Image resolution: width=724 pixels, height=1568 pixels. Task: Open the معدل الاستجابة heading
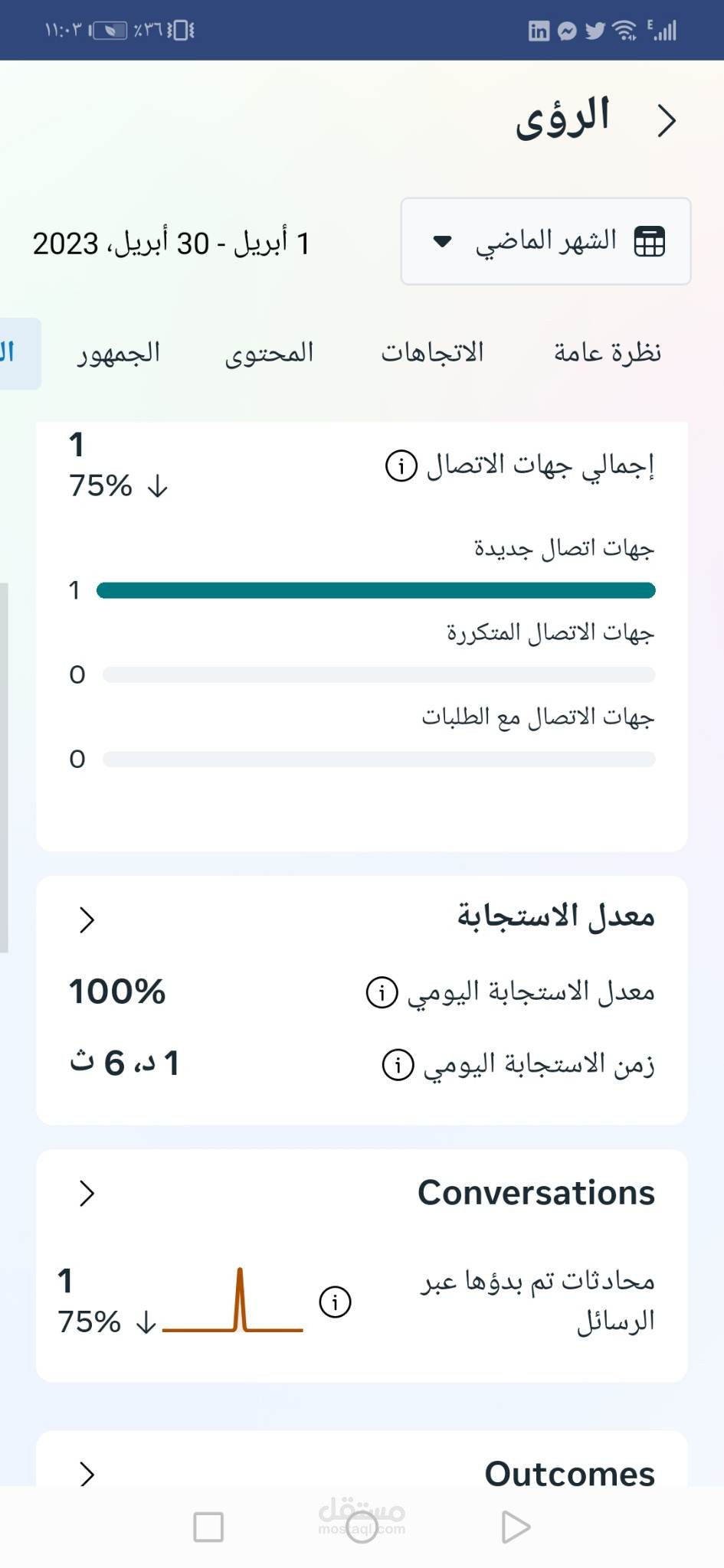[x=555, y=916]
